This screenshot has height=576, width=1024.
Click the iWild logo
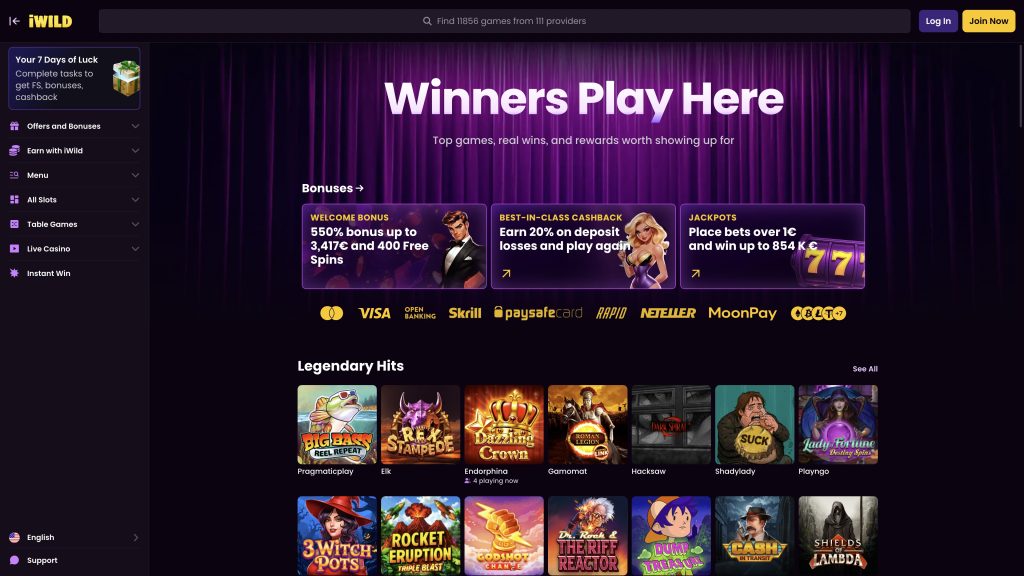pyautogui.click(x=50, y=21)
